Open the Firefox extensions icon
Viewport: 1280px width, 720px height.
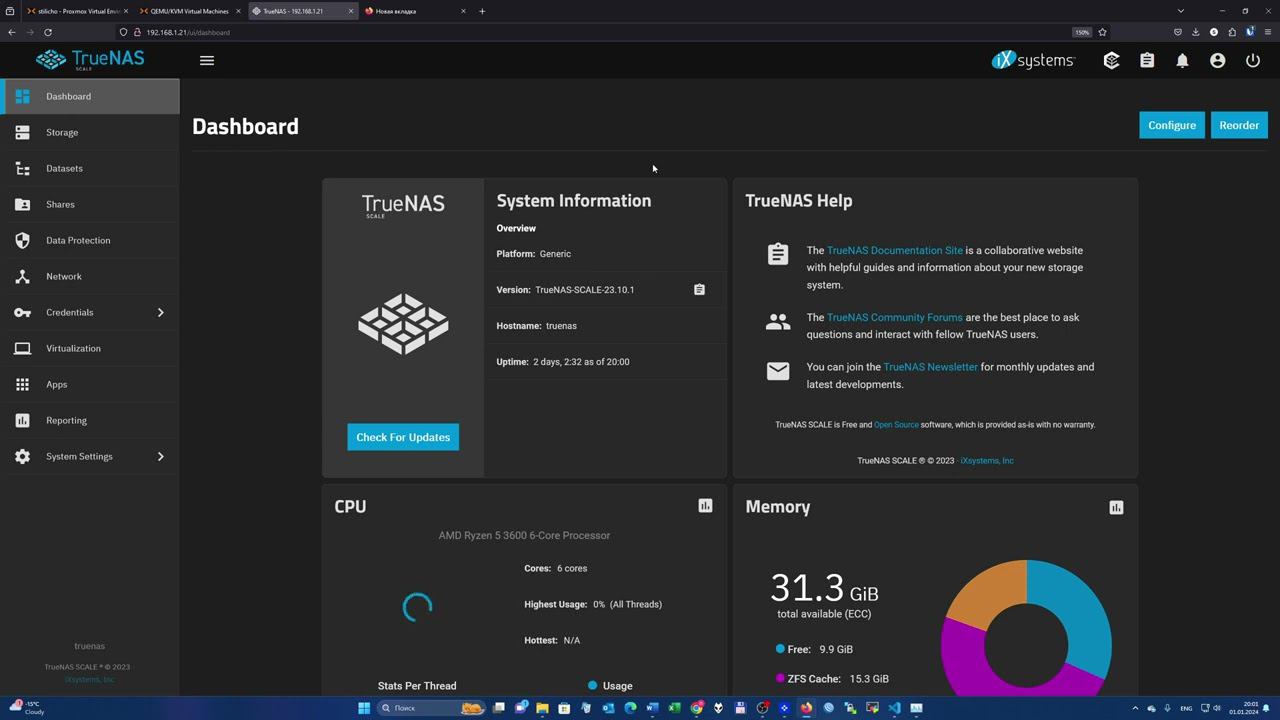tap(1232, 32)
